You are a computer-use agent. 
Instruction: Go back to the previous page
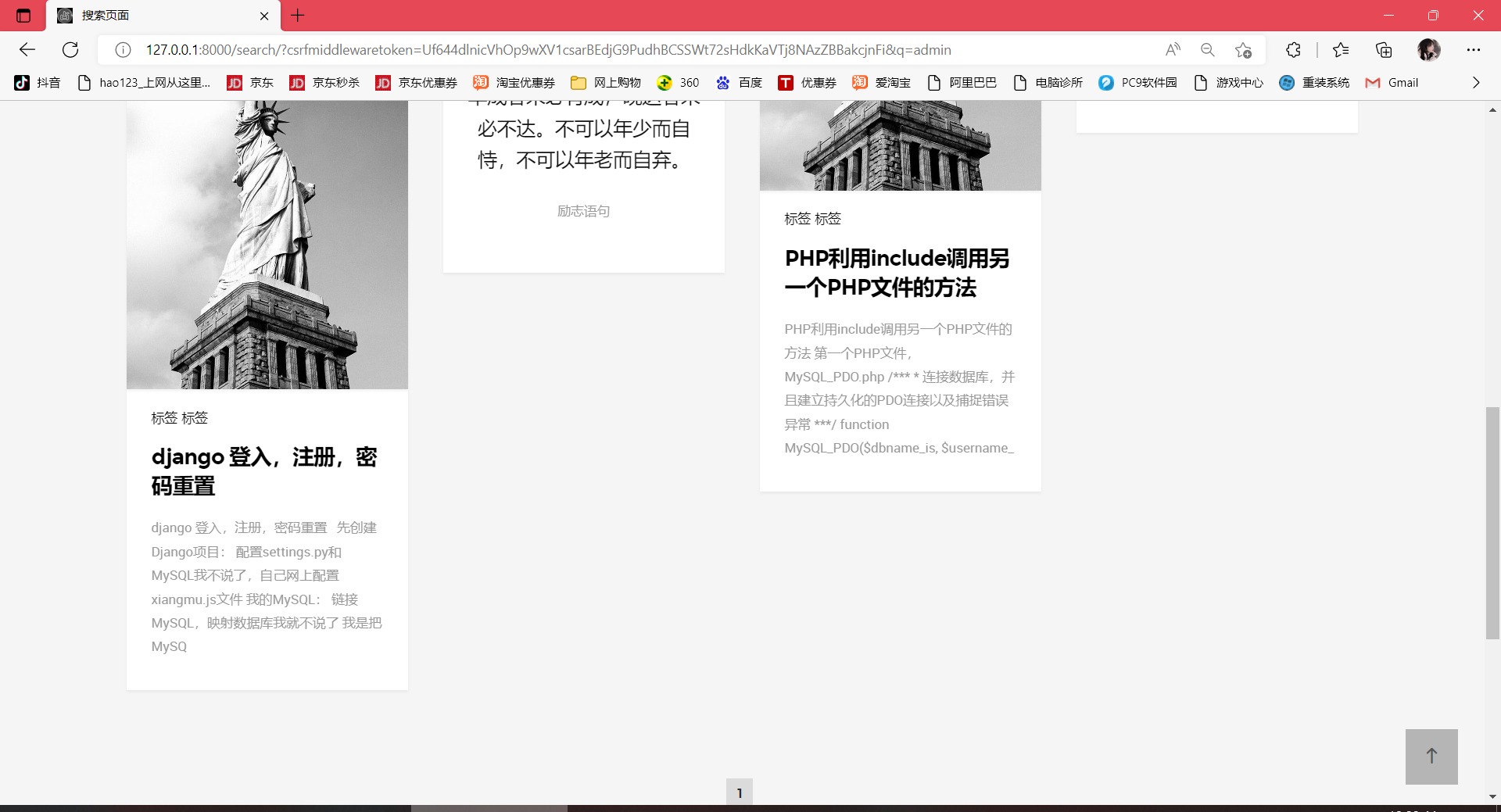tap(27, 50)
